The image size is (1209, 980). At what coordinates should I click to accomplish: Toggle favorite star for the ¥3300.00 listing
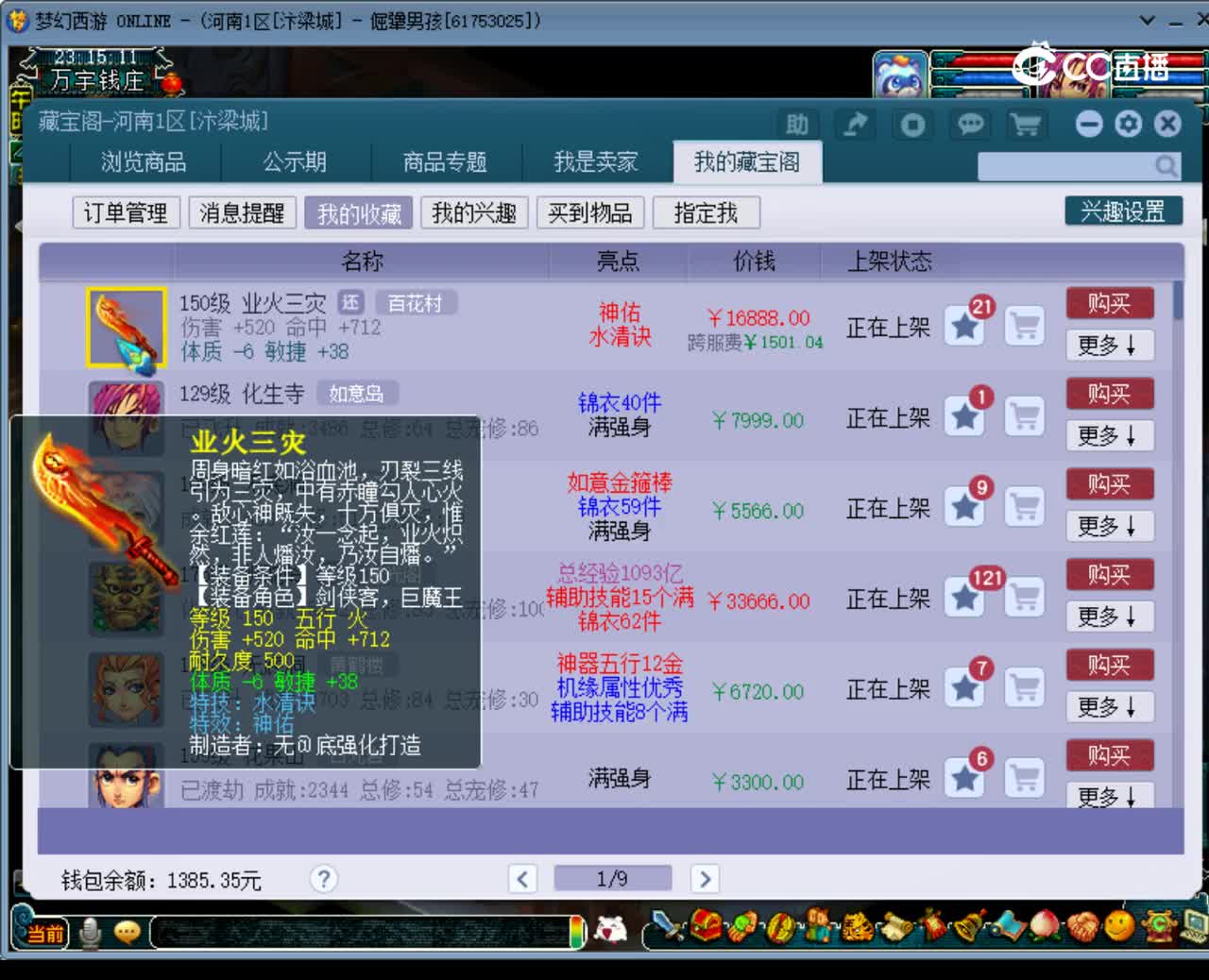(964, 778)
